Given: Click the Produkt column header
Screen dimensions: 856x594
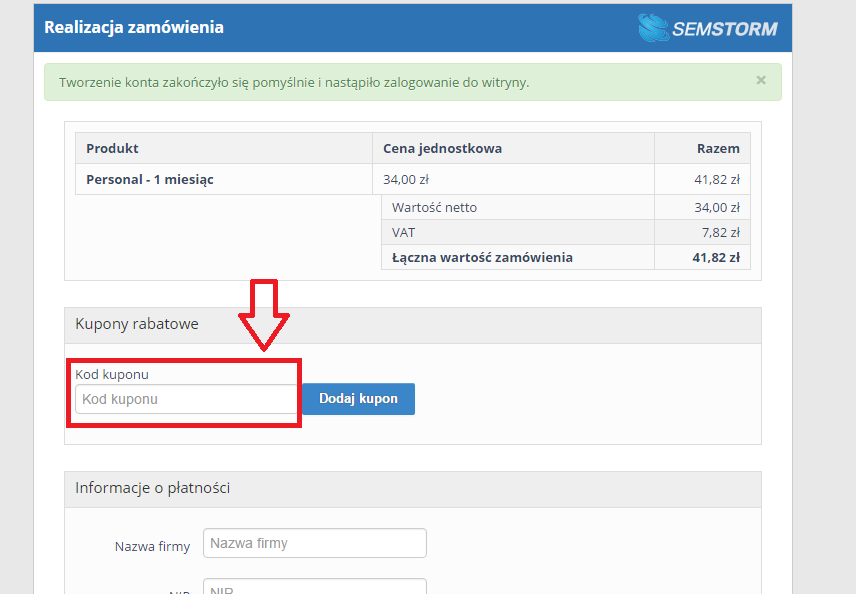Looking at the screenshot, I should pos(112,148).
